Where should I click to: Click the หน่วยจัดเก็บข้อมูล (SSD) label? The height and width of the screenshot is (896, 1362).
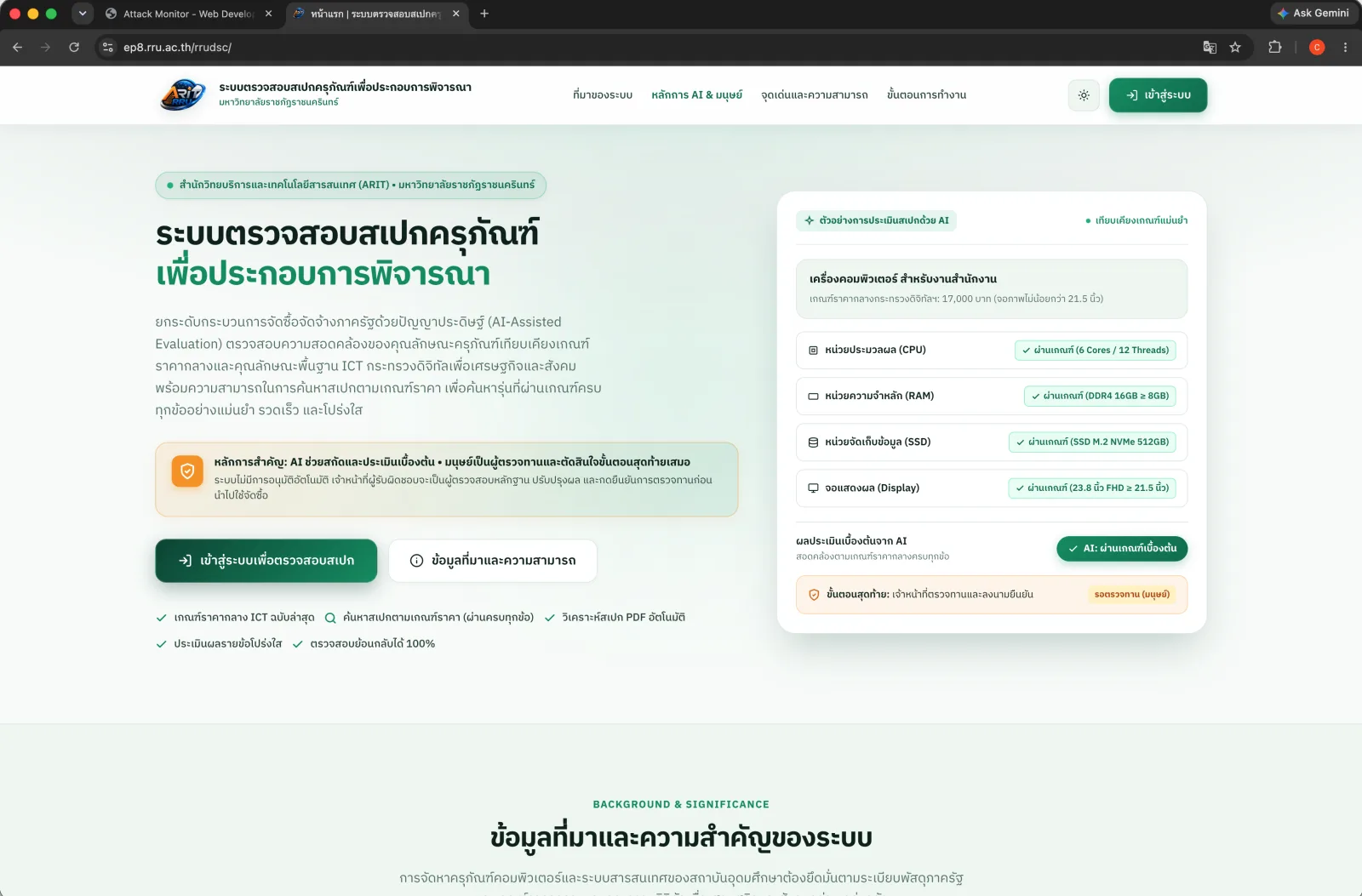[878, 442]
